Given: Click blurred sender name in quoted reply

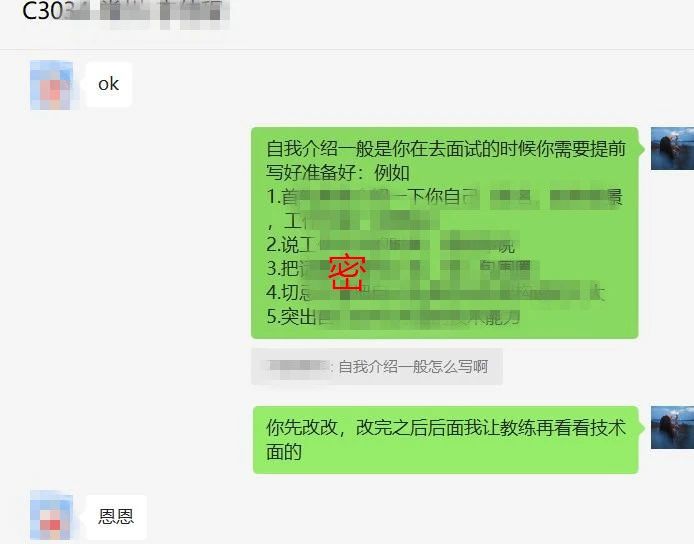Looking at the screenshot, I should pos(298,367).
